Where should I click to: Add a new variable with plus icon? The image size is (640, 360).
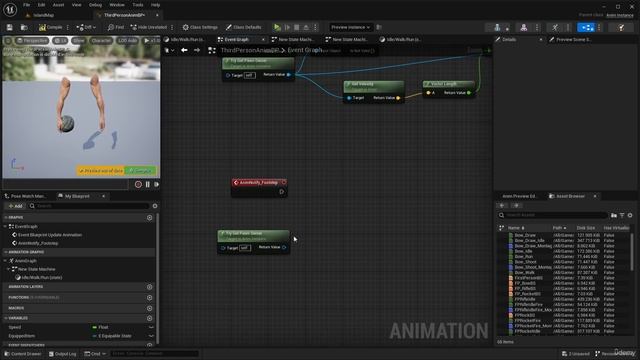point(149,318)
